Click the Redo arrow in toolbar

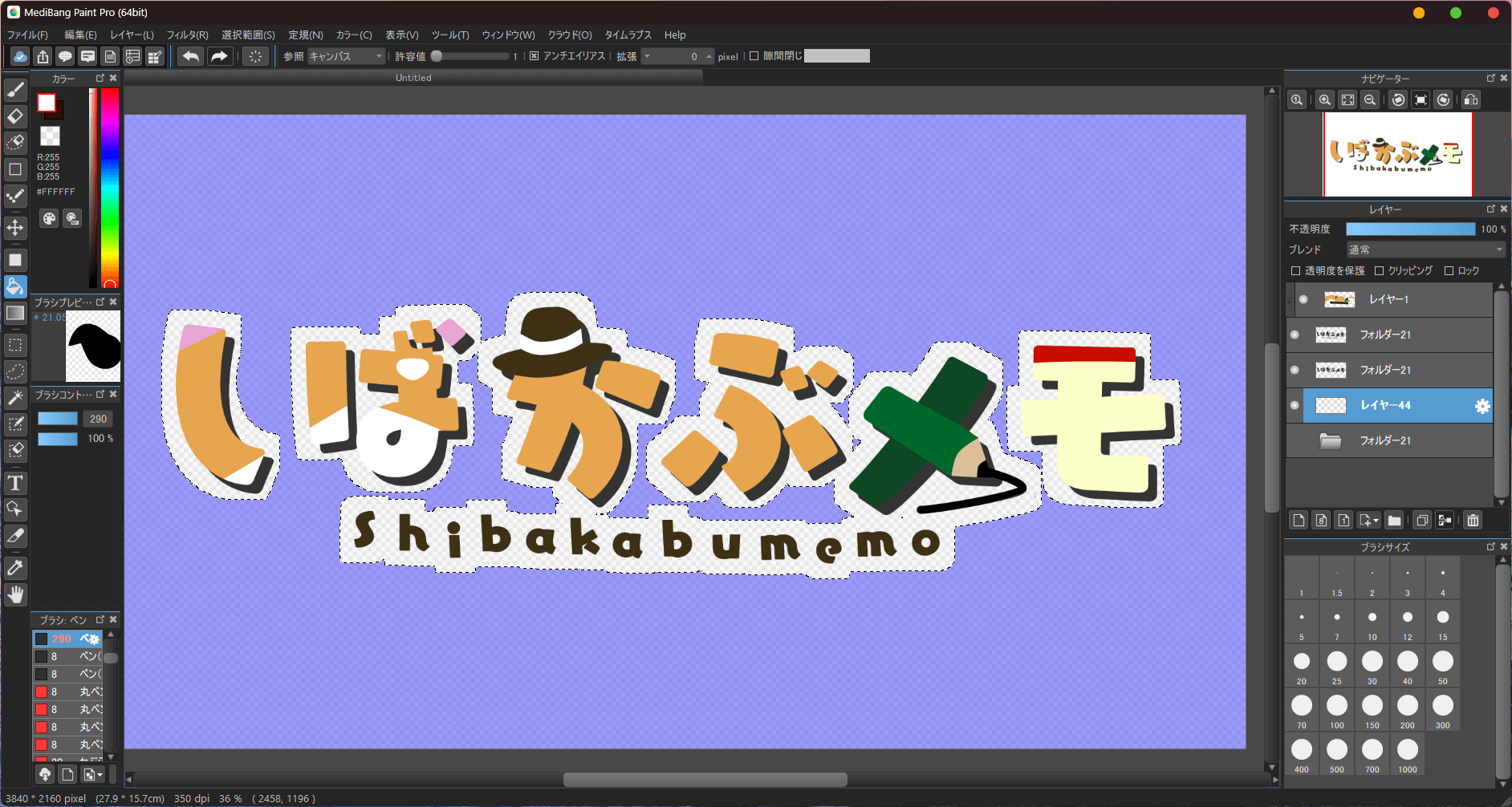[x=219, y=56]
